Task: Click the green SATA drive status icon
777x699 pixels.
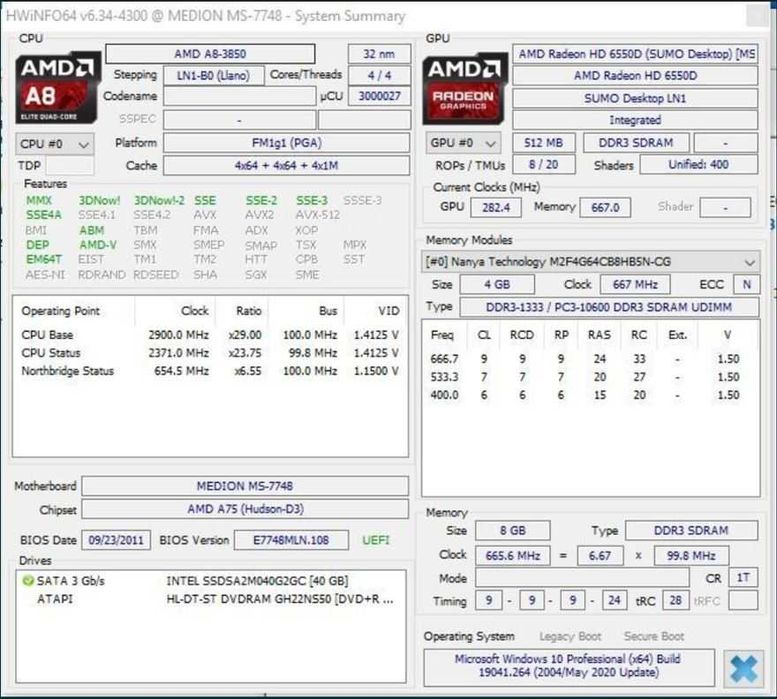Action: coord(28,581)
